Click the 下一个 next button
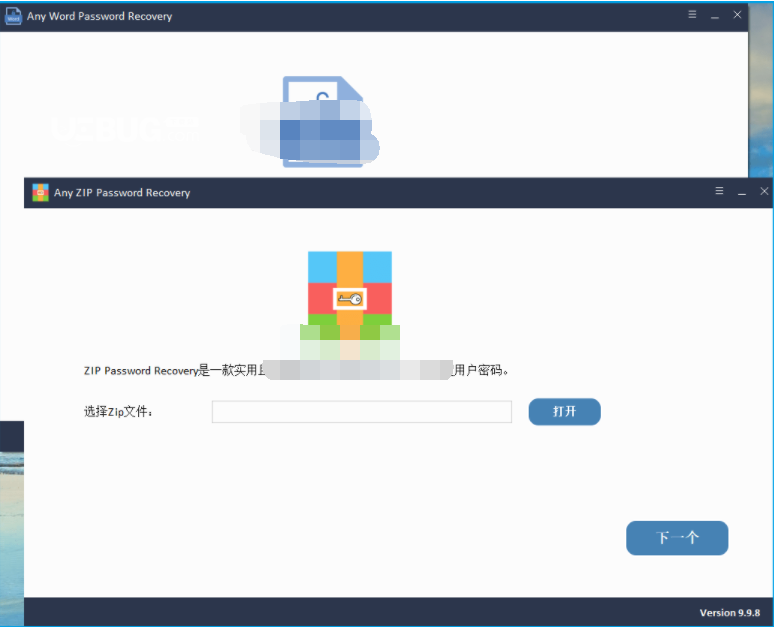Image resolution: width=774 pixels, height=627 pixels. 677,538
